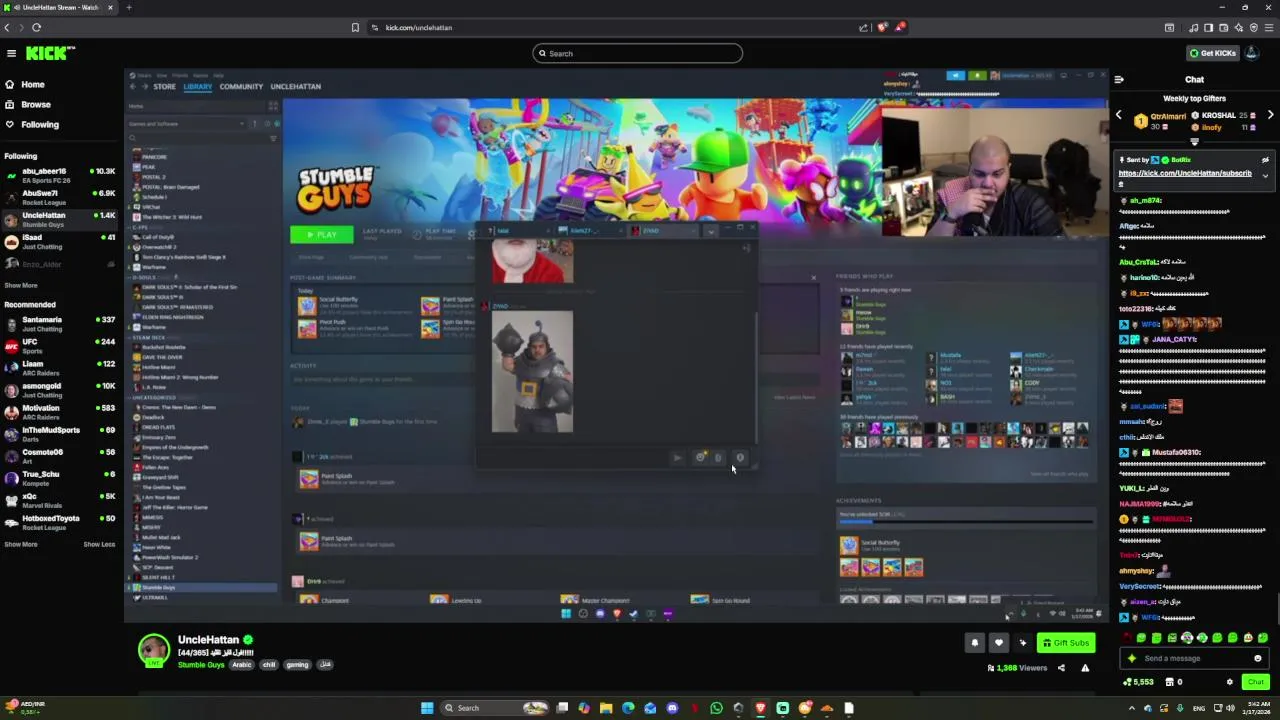The width and height of the screenshot is (1280, 720).
Task: Collapse the Weekly top Gifters panel
Action: tap(1194, 142)
